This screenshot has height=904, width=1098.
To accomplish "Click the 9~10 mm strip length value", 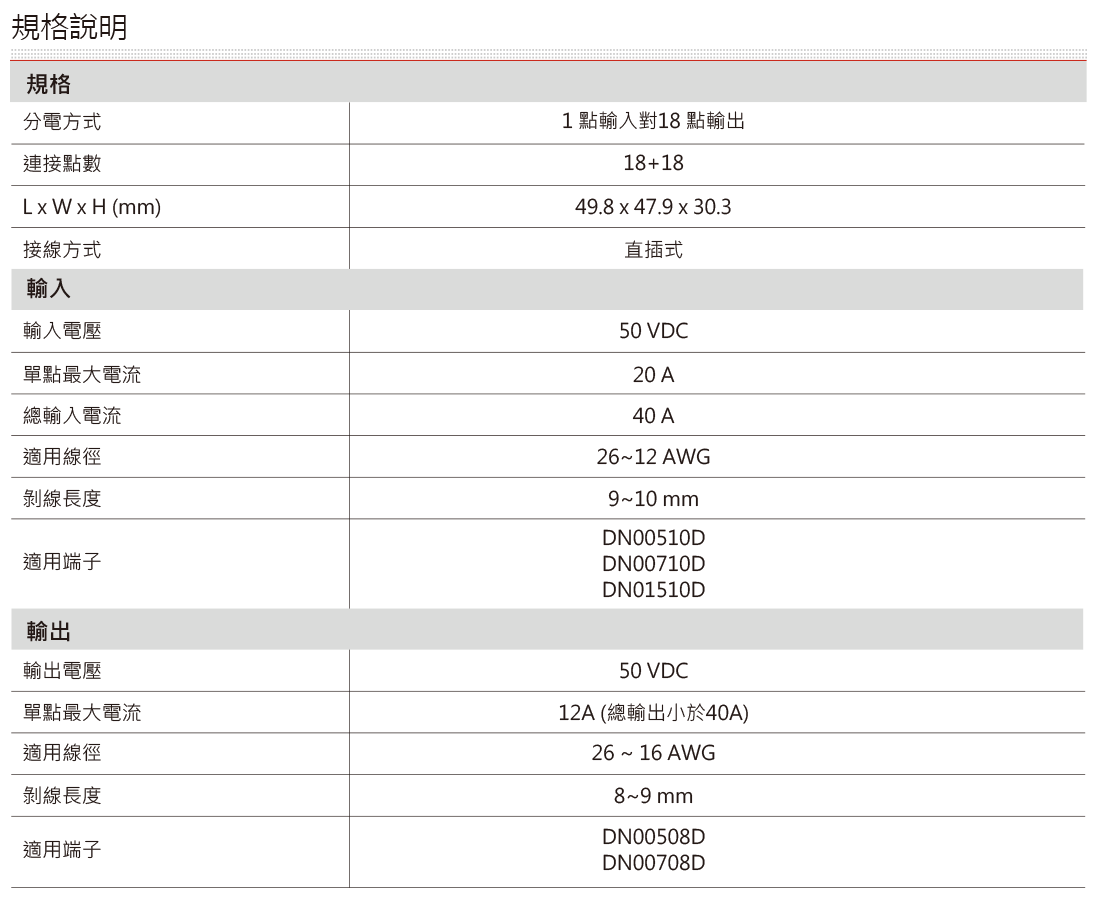I will (653, 499).
